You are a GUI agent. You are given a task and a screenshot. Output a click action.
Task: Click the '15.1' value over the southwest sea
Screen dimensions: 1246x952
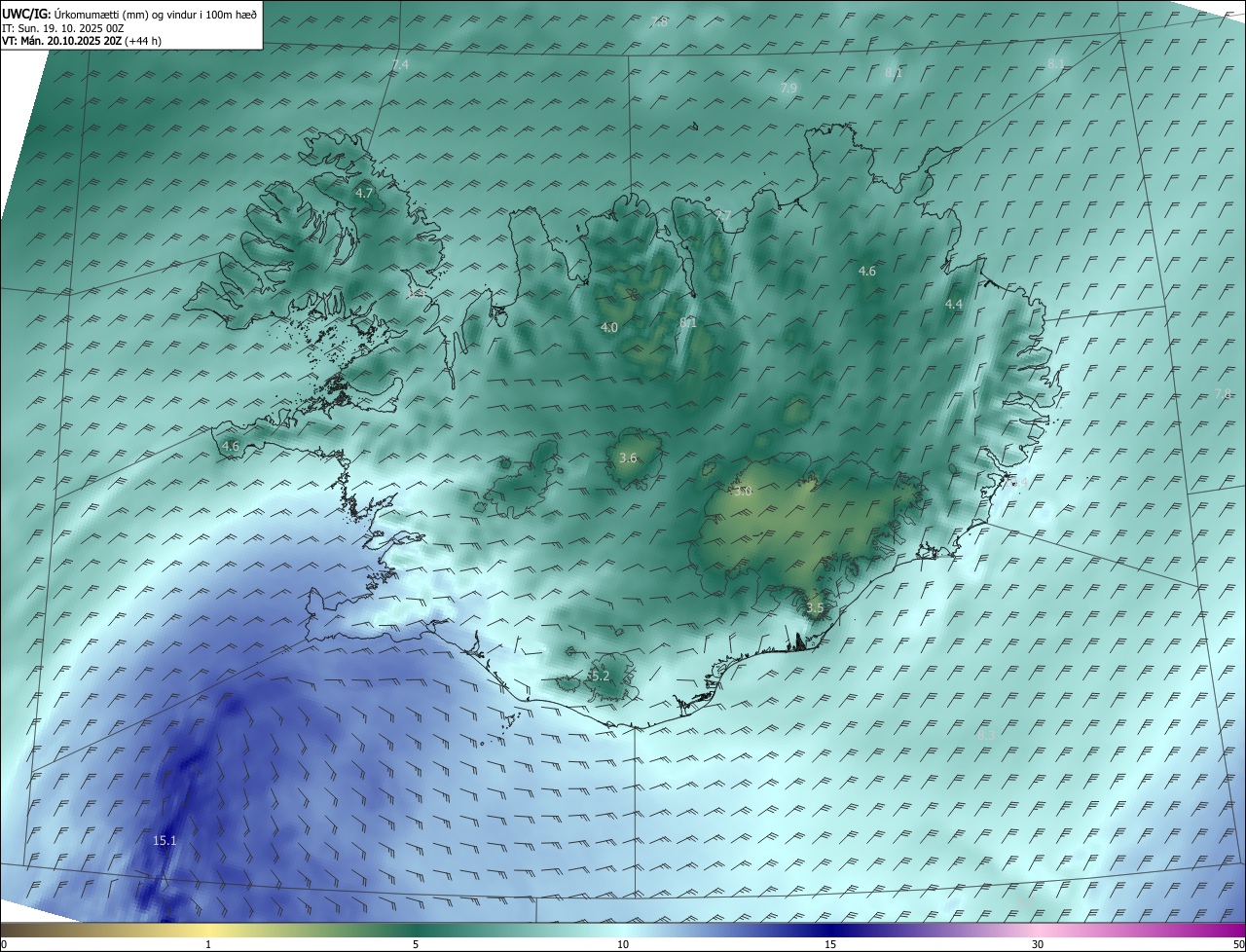[x=165, y=840]
